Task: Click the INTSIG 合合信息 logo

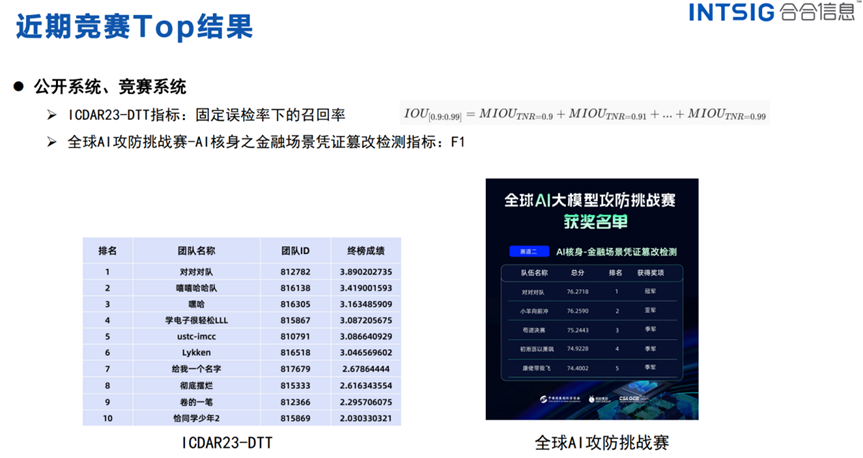Action: (x=772, y=12)
